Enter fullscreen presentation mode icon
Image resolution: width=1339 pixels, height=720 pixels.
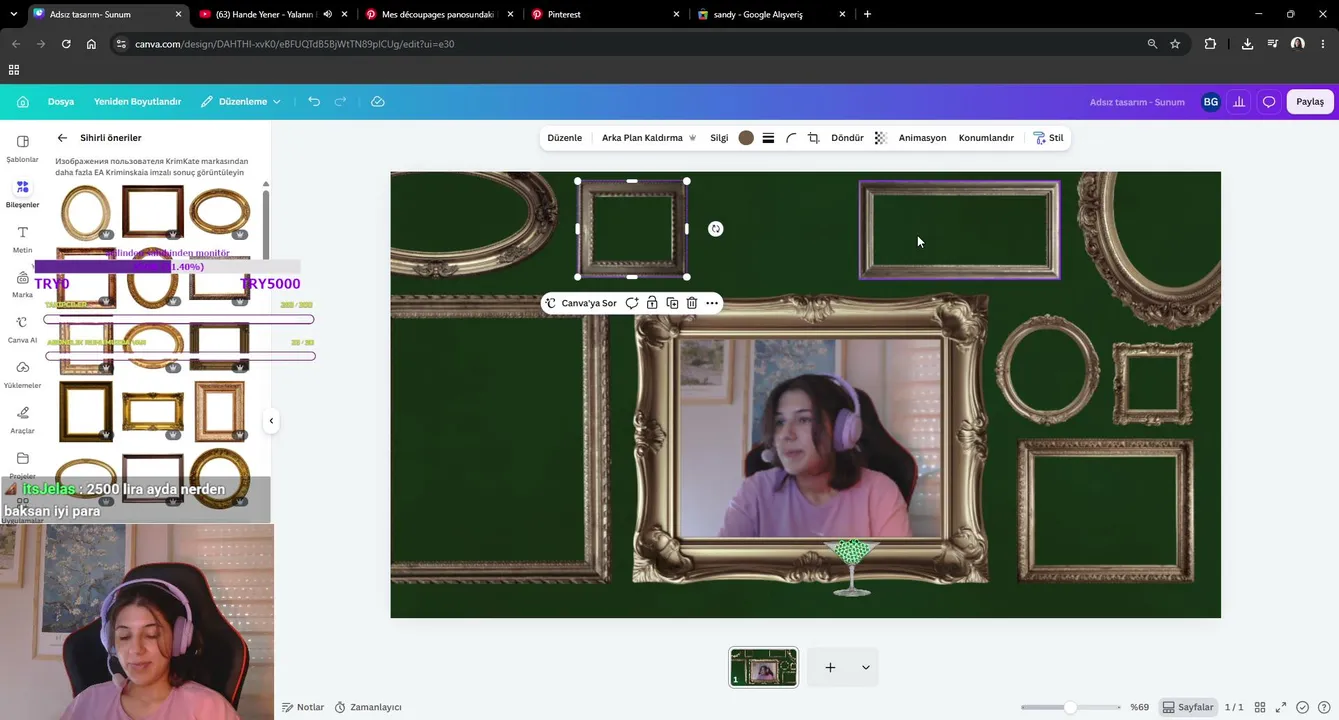(1281, 707)
